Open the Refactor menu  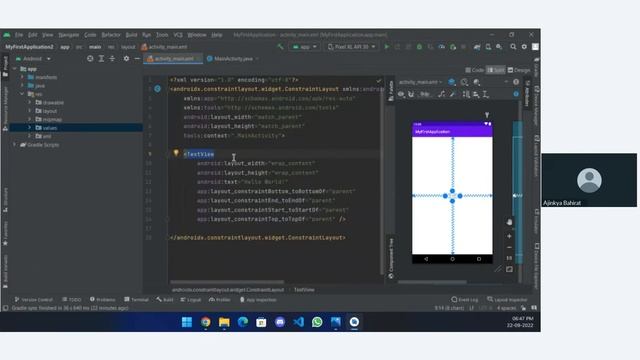point(111,35)
